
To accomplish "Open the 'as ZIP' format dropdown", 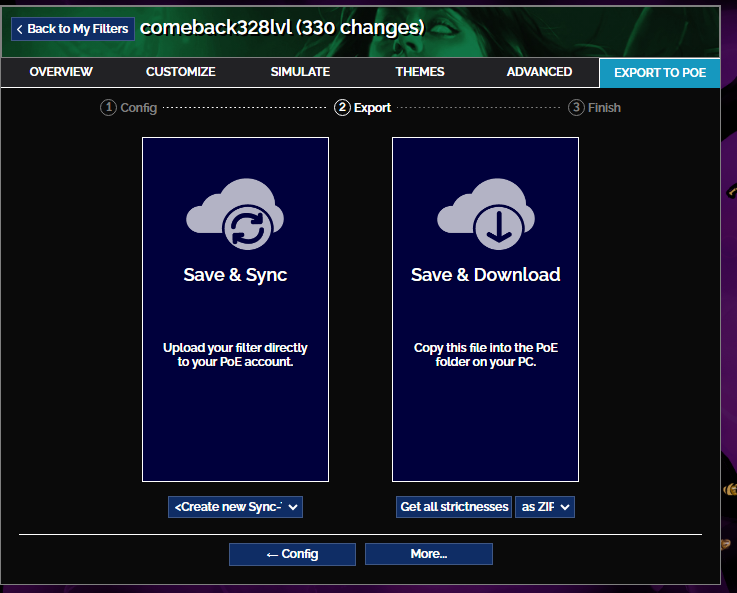I will point(545,507).
